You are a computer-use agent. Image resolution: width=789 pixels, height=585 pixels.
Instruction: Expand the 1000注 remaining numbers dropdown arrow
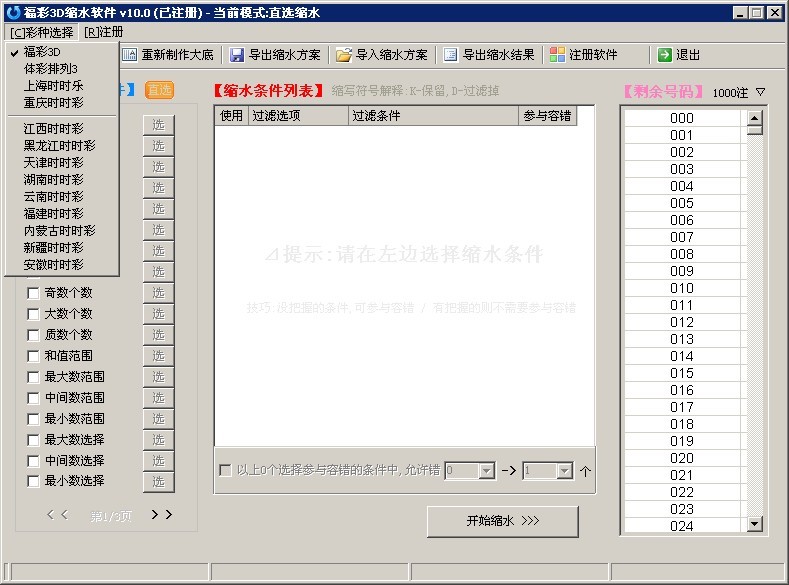(760, 92)
